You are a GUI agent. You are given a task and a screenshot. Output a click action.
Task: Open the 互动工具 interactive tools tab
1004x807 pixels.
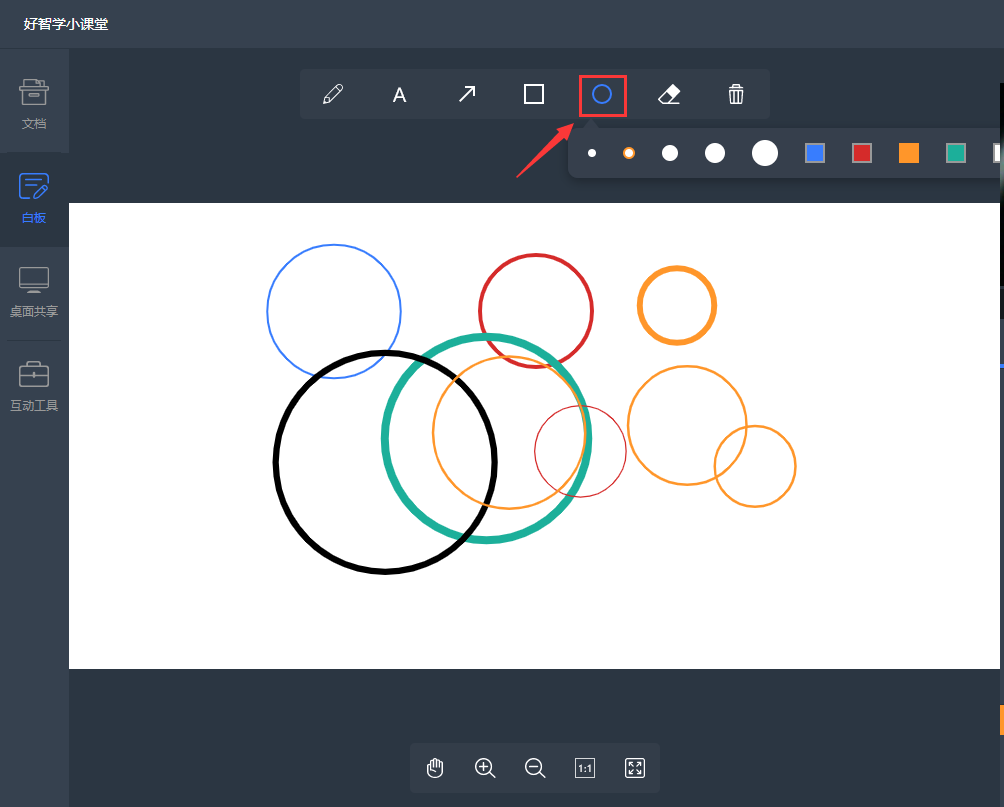[34, 387]
